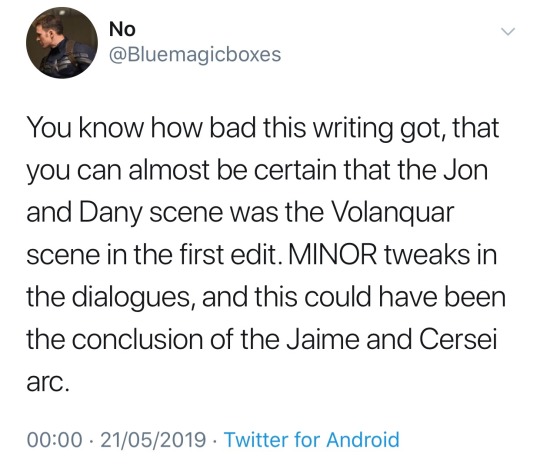Open the Twitter for Android source link
This screenshot has height=472, width=540.
(x=312, y=440)
